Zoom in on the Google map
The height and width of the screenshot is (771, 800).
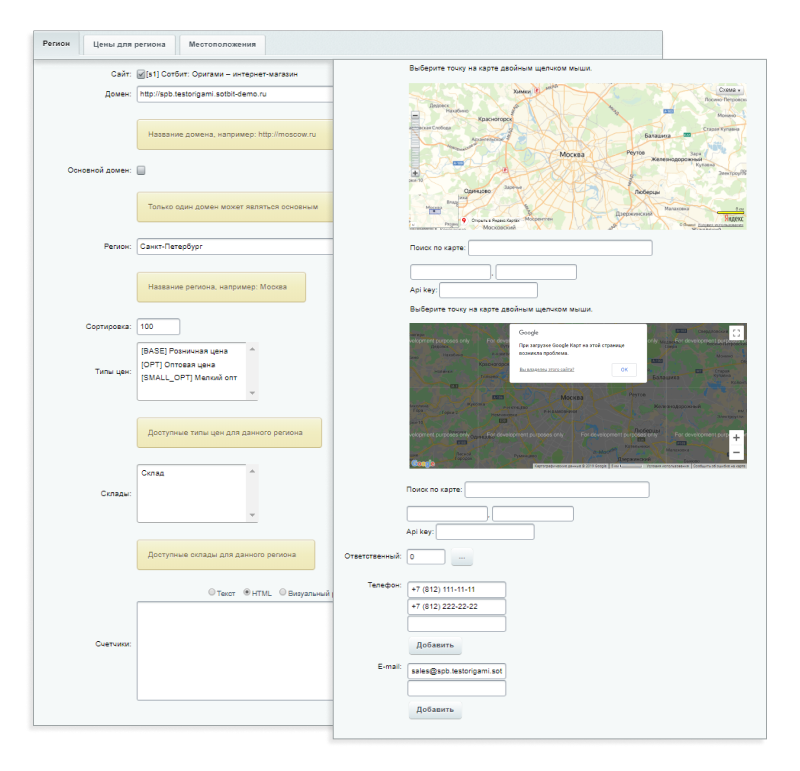(736, 438)
